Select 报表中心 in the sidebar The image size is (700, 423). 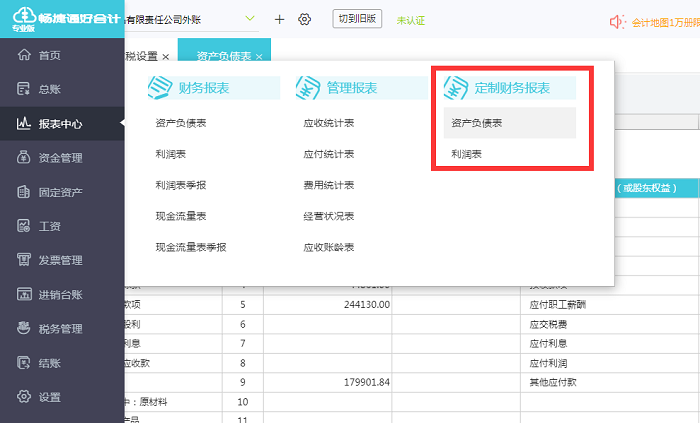tap(62, 123)
